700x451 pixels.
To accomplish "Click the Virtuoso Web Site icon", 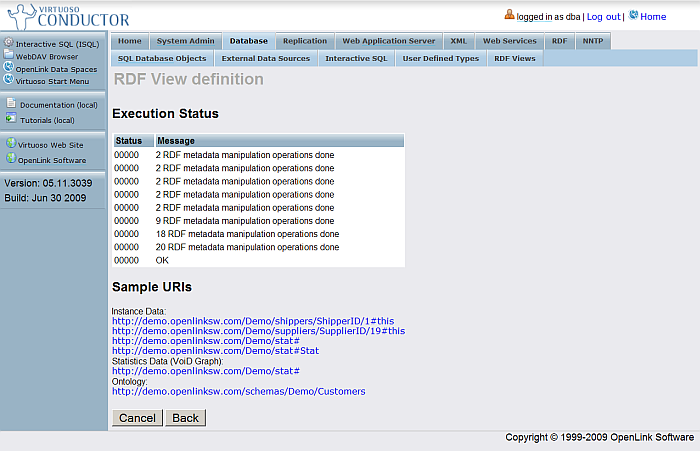I will click(x=11, y=144).
